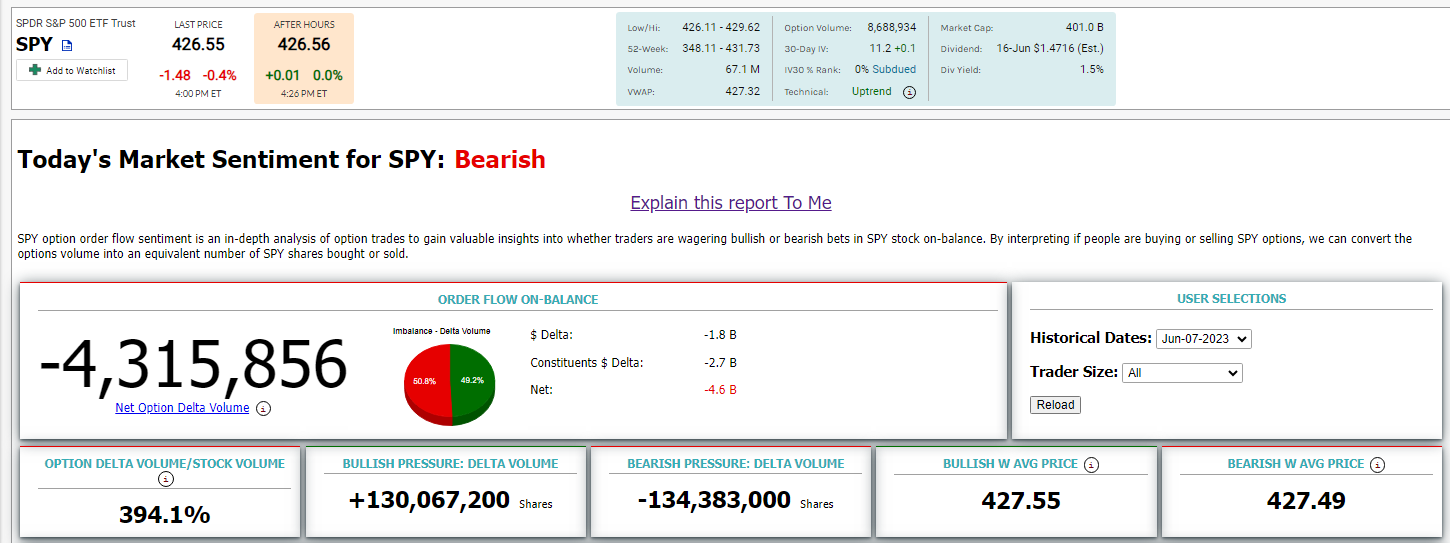Screen dimensions: 1450x543
Task: Click the Market Cap 401.0 B value
Action: (x=1085, y=28)
